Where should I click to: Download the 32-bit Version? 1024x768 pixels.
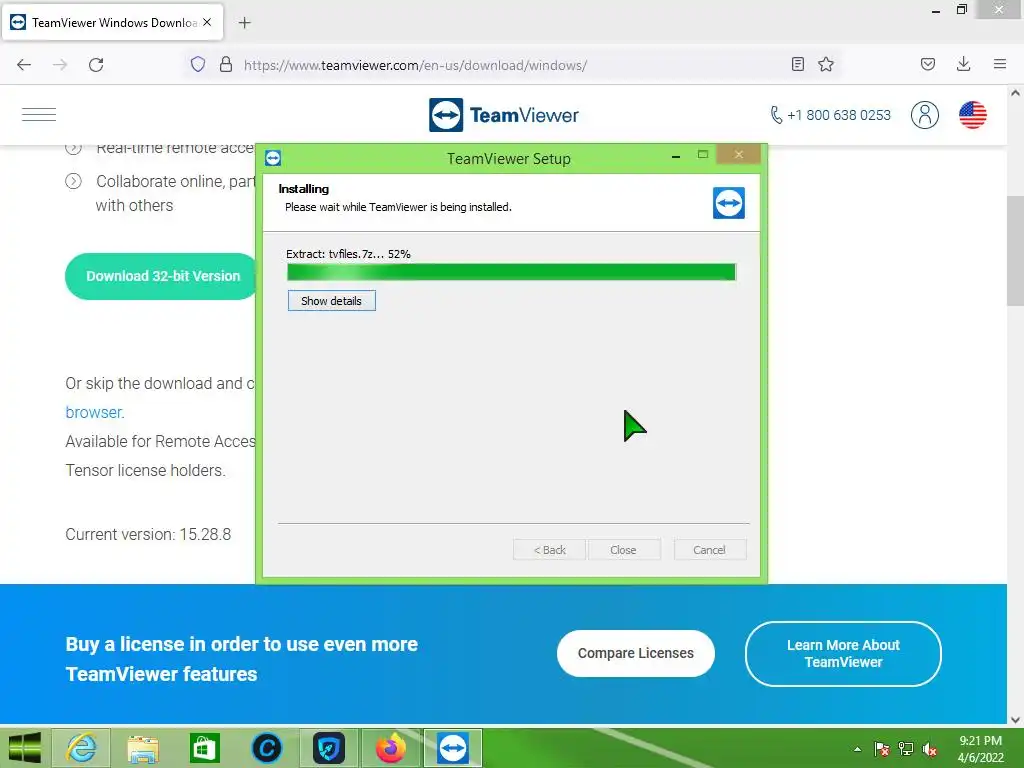(x=163, y=276)
